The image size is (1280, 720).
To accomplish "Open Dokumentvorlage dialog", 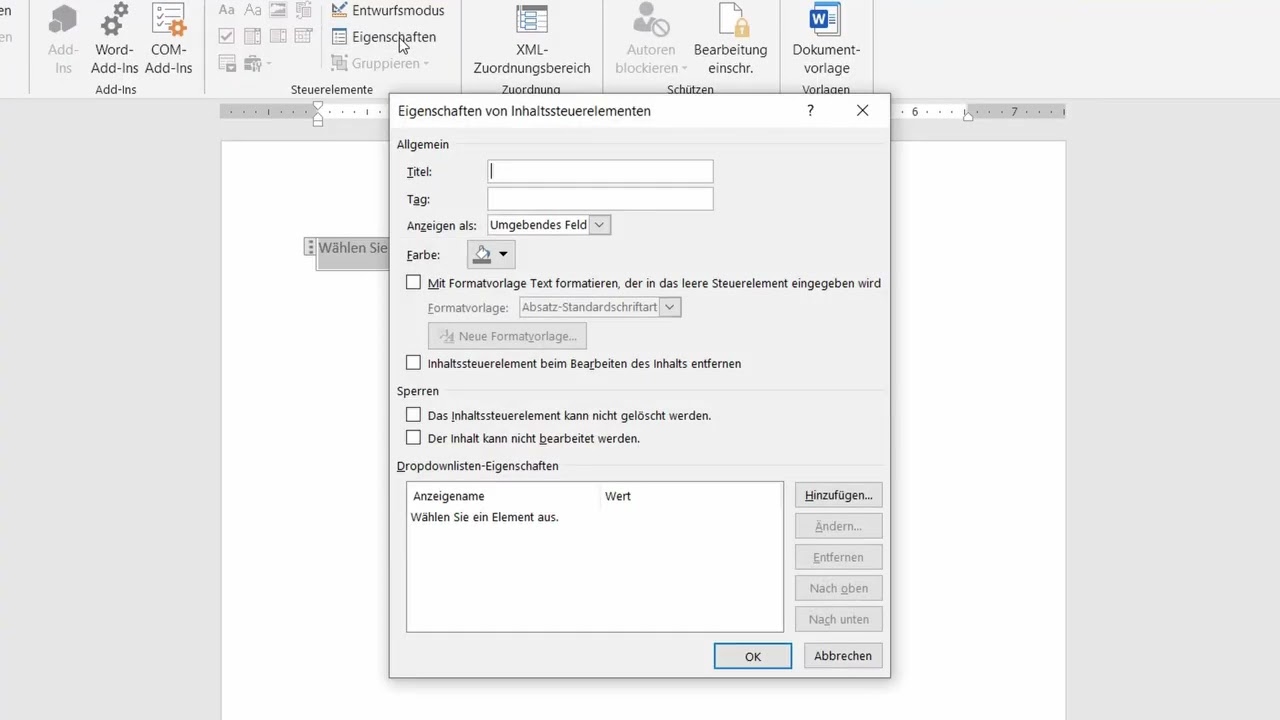I will tap(826, 39).
